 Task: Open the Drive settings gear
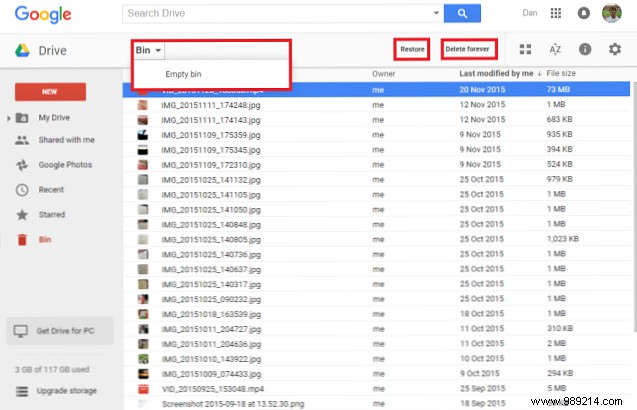[615, 50]
